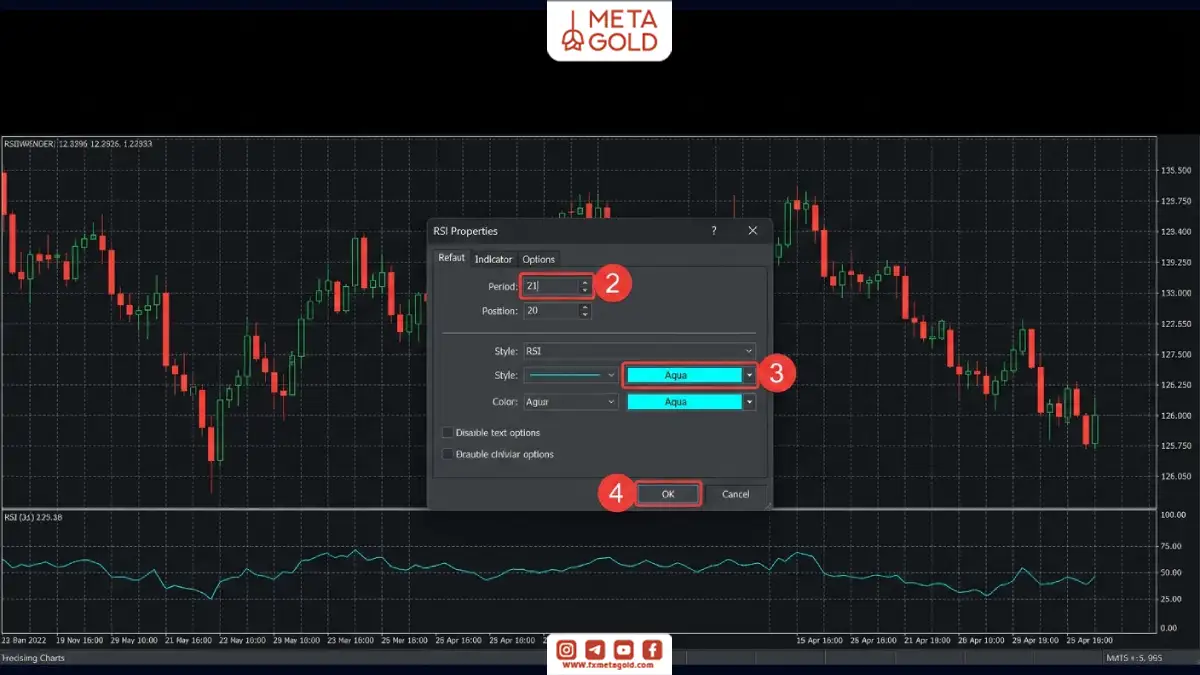Decrease Period with the down stepper arrow

584,291
